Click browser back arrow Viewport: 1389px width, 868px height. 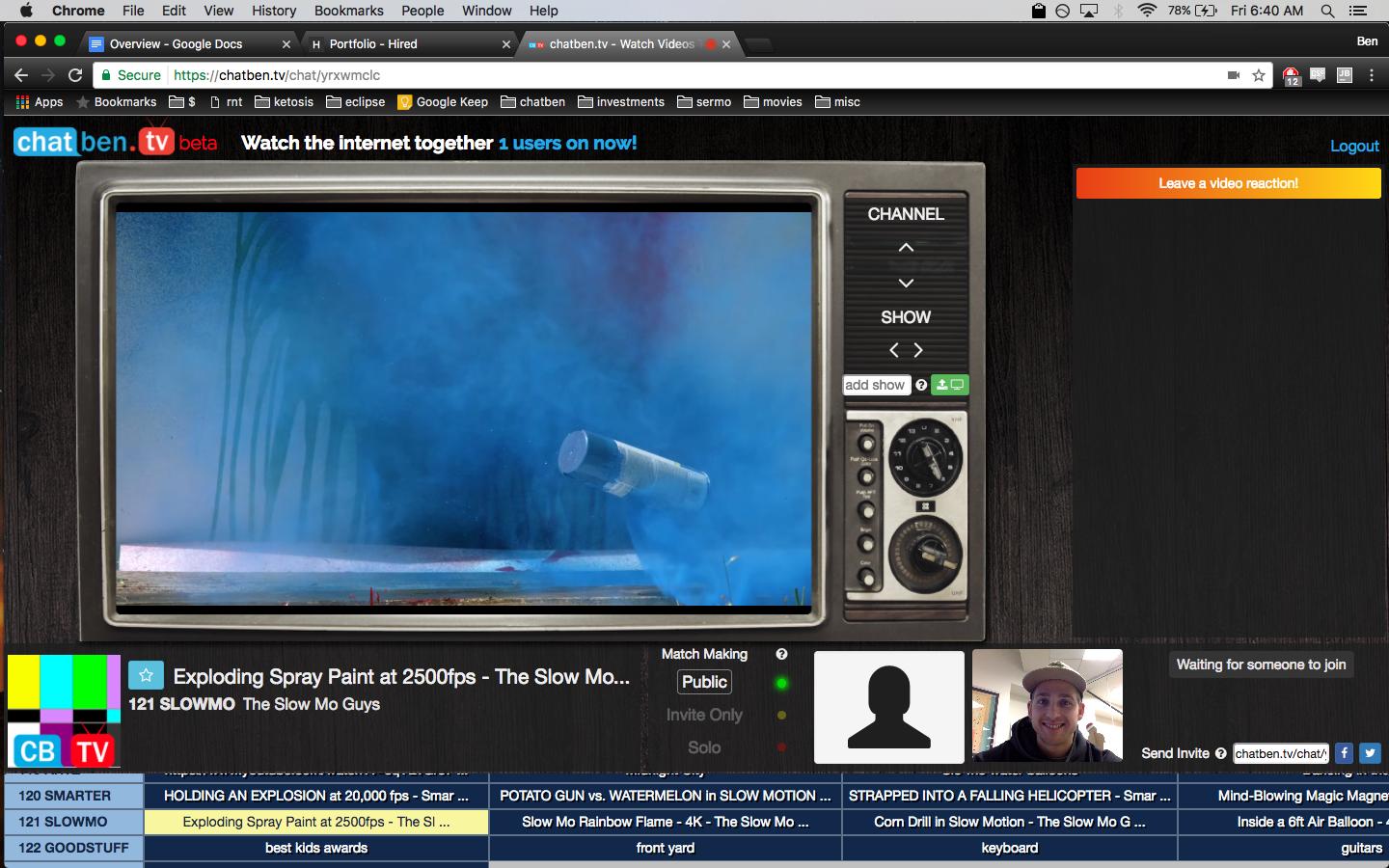click(x=21, y=75)
